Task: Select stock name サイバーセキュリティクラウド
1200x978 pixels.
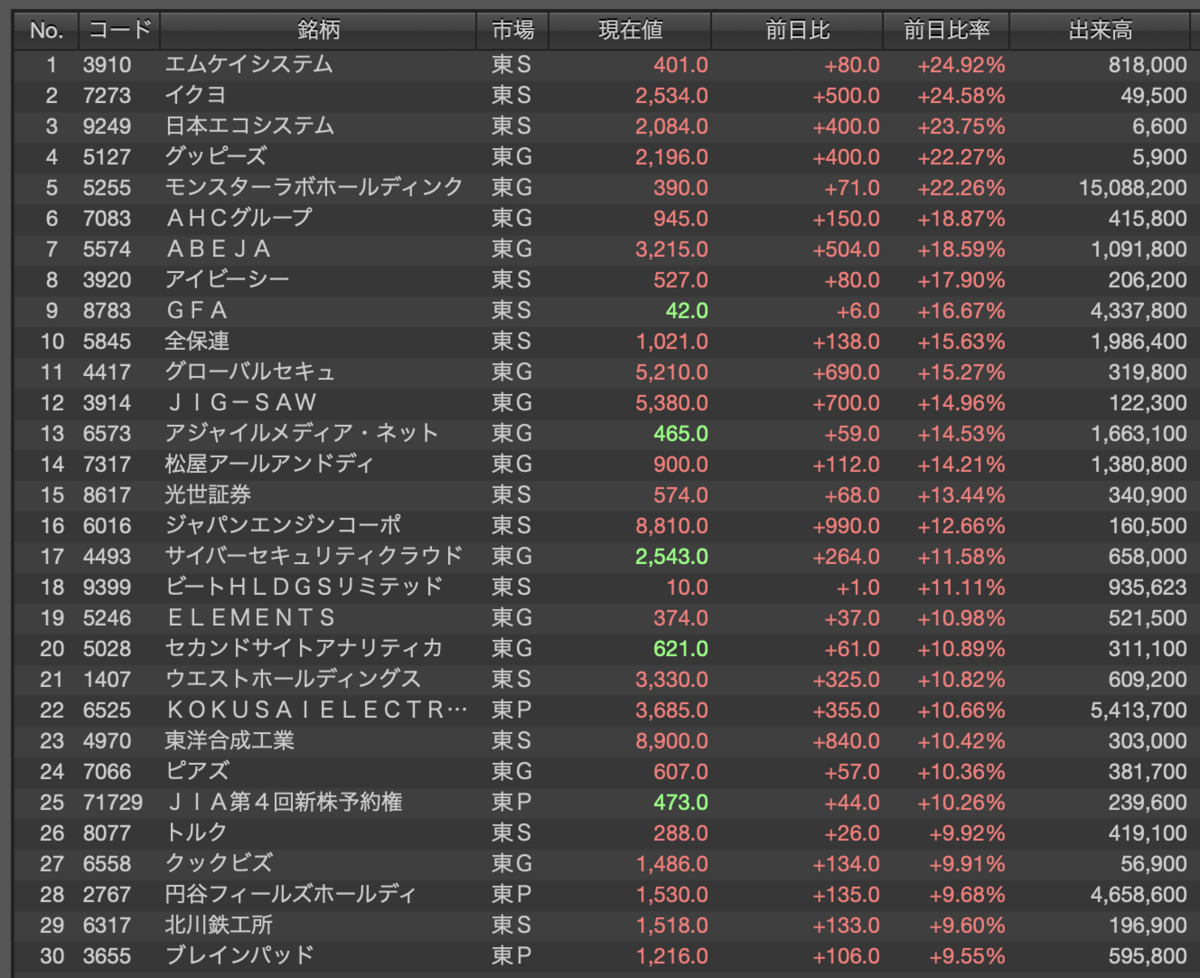Action: 314,556
